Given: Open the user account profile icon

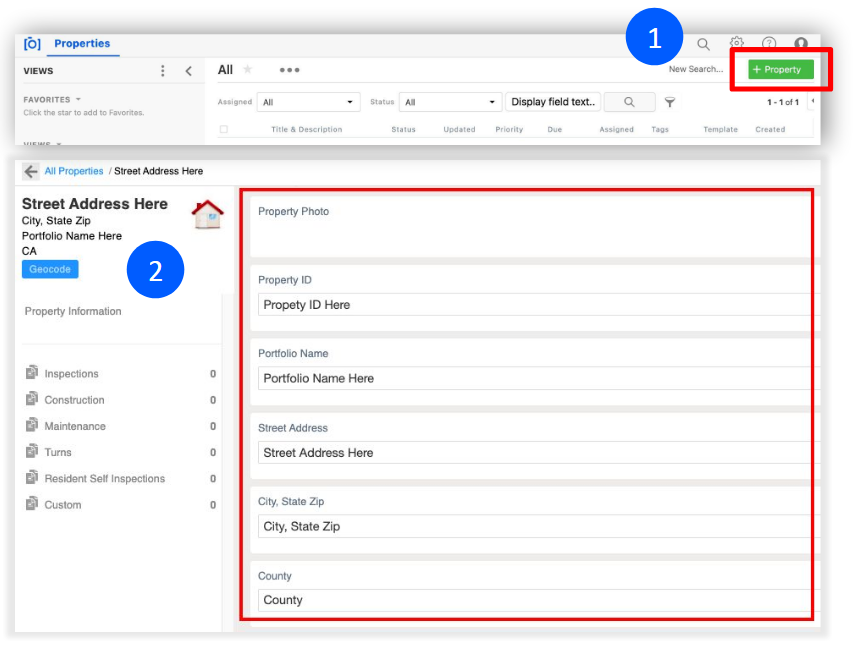Looking at the screenshot, I should (x=801, y=44).
